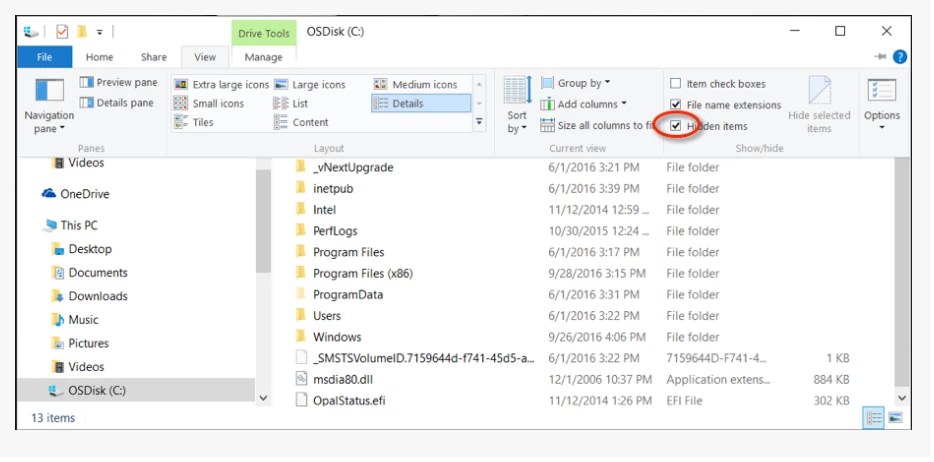This screenshot has width=934, height=462.
Task: Open Customize Quick Access Toolbar dropdown
Action: coord(100,32)
